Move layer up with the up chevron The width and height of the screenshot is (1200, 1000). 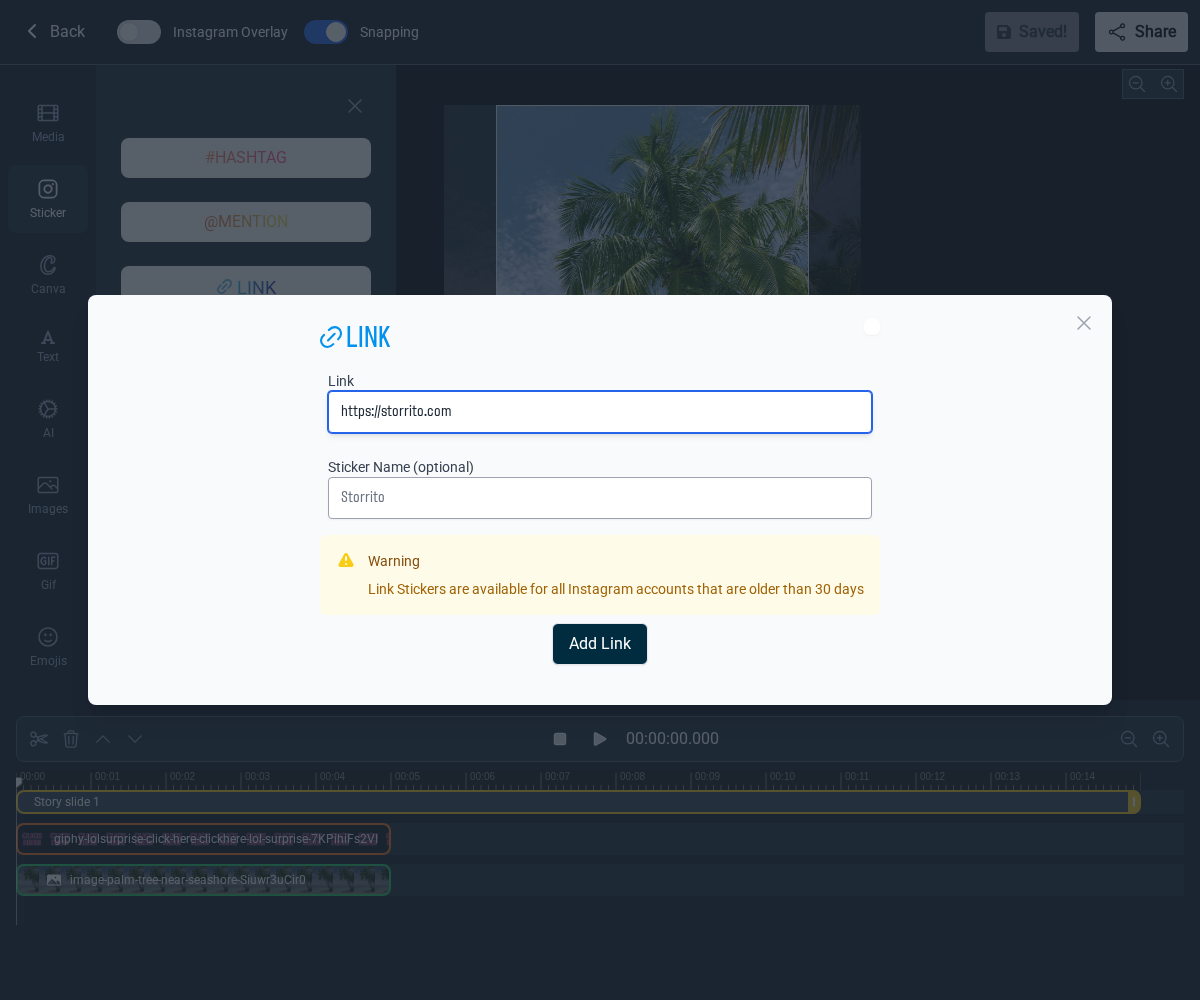tap(103, 739)
